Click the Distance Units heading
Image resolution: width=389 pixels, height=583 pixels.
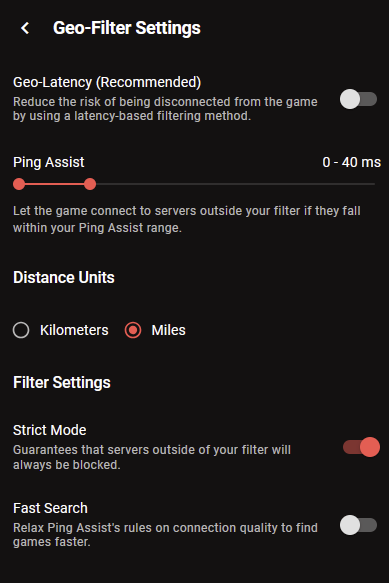(x=64, y=277)
